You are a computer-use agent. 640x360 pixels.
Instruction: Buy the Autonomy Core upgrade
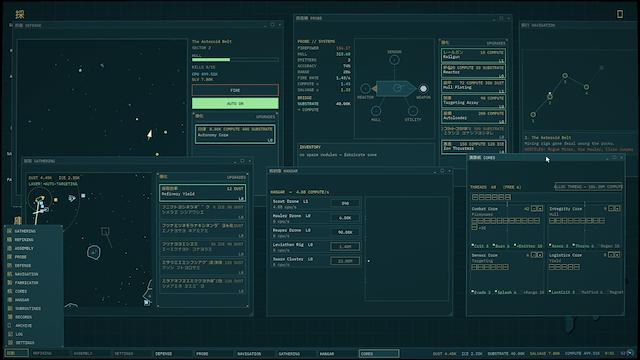click(235, 134)
